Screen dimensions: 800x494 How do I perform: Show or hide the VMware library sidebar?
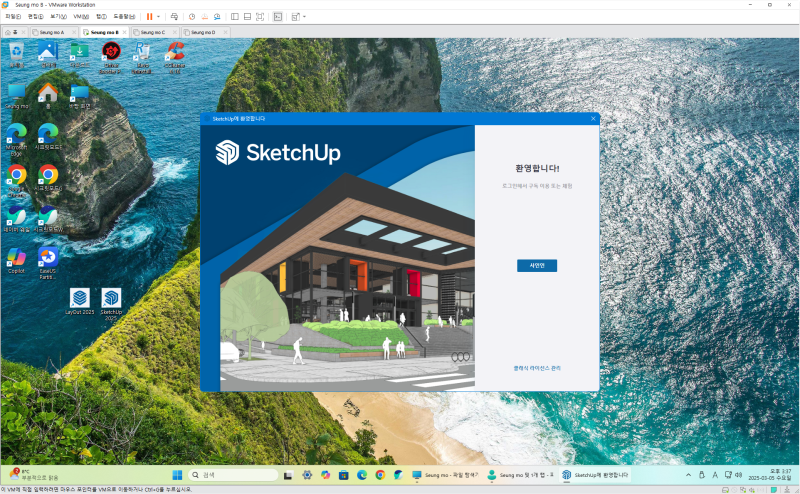click(235, 17)
